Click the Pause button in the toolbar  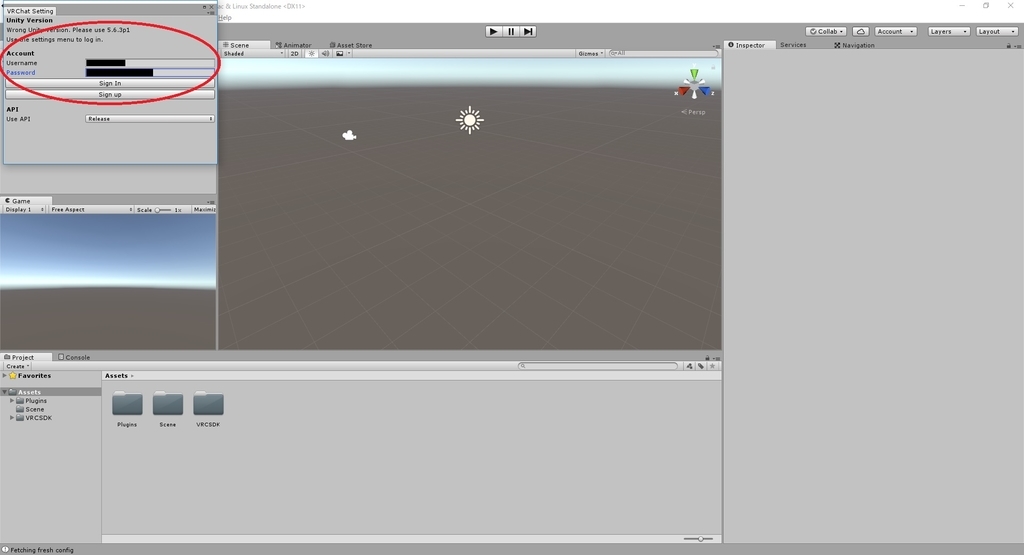[511, 31]
